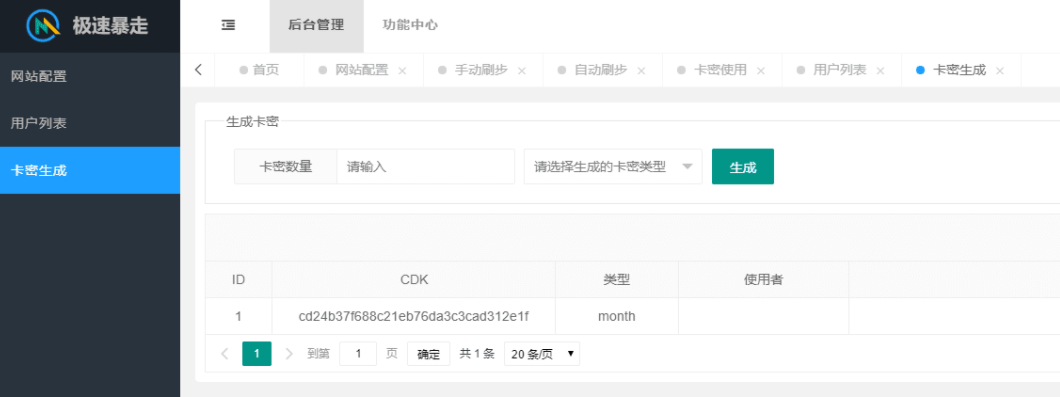Click page number 1 button
The image size is (1060, 397).
(257, 354)
